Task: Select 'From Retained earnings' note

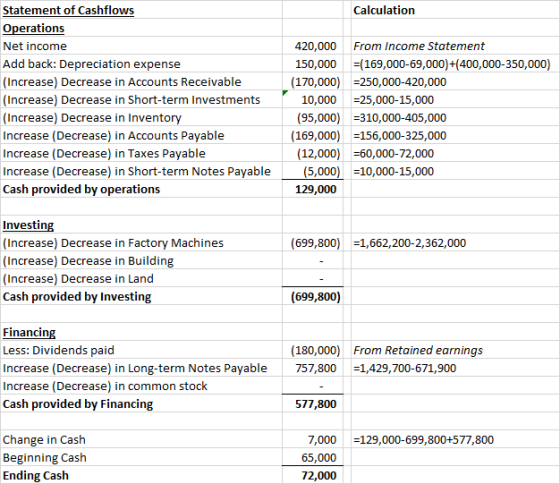Action: [x=418, y=350]
